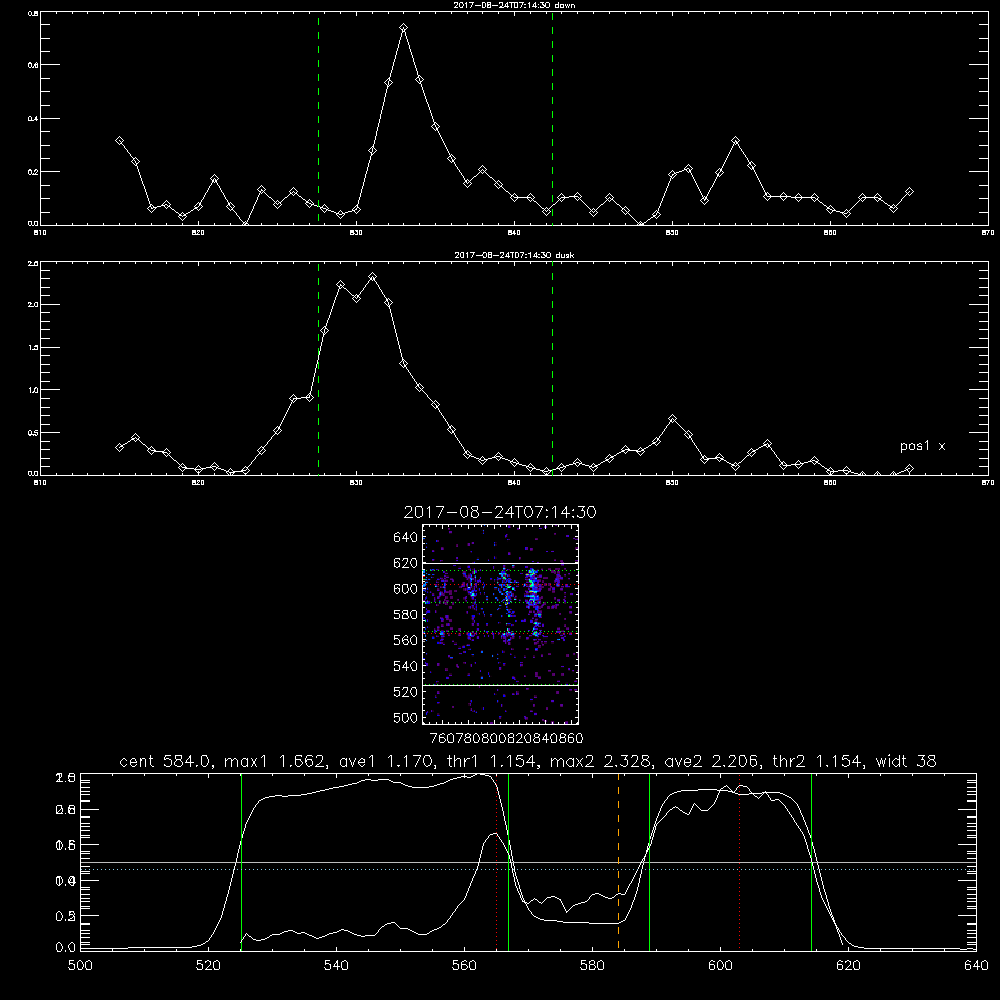Click the highest peak marker in dawn plot
Image resolution: width=1000 pixels, height=1000 pixels.
click(x=403, y=28)
